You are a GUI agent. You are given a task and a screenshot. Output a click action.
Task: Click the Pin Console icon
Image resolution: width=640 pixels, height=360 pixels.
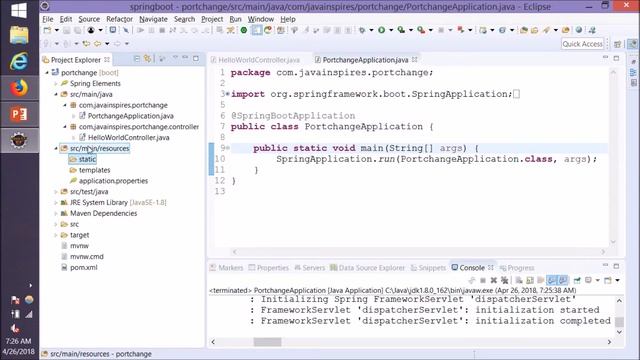pos(577,280)
